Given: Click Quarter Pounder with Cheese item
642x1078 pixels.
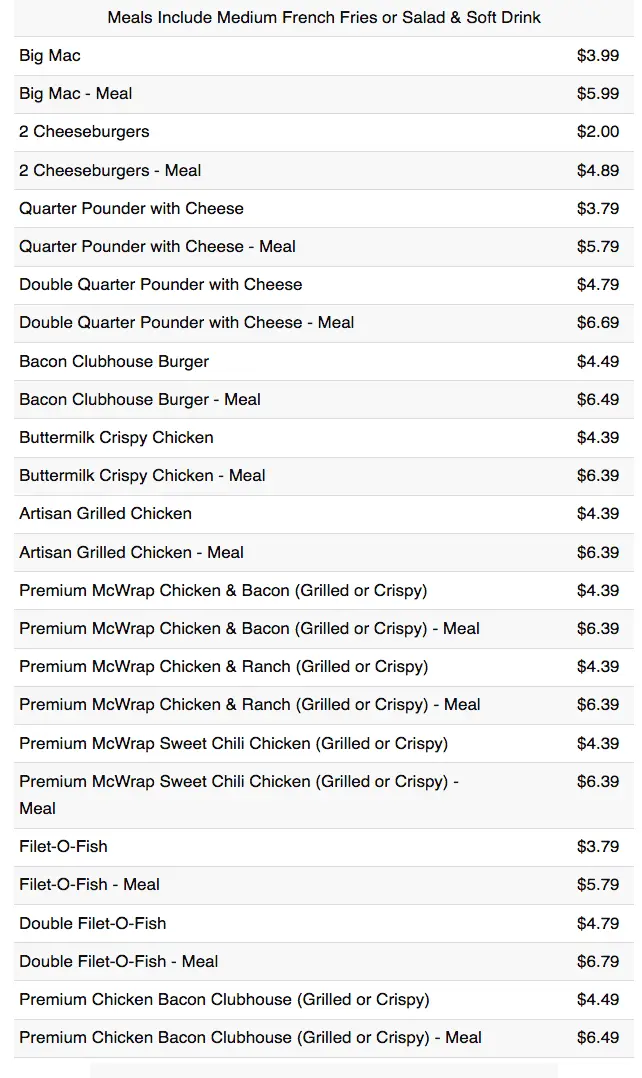Looking at the screenshot, I should 131,209.
